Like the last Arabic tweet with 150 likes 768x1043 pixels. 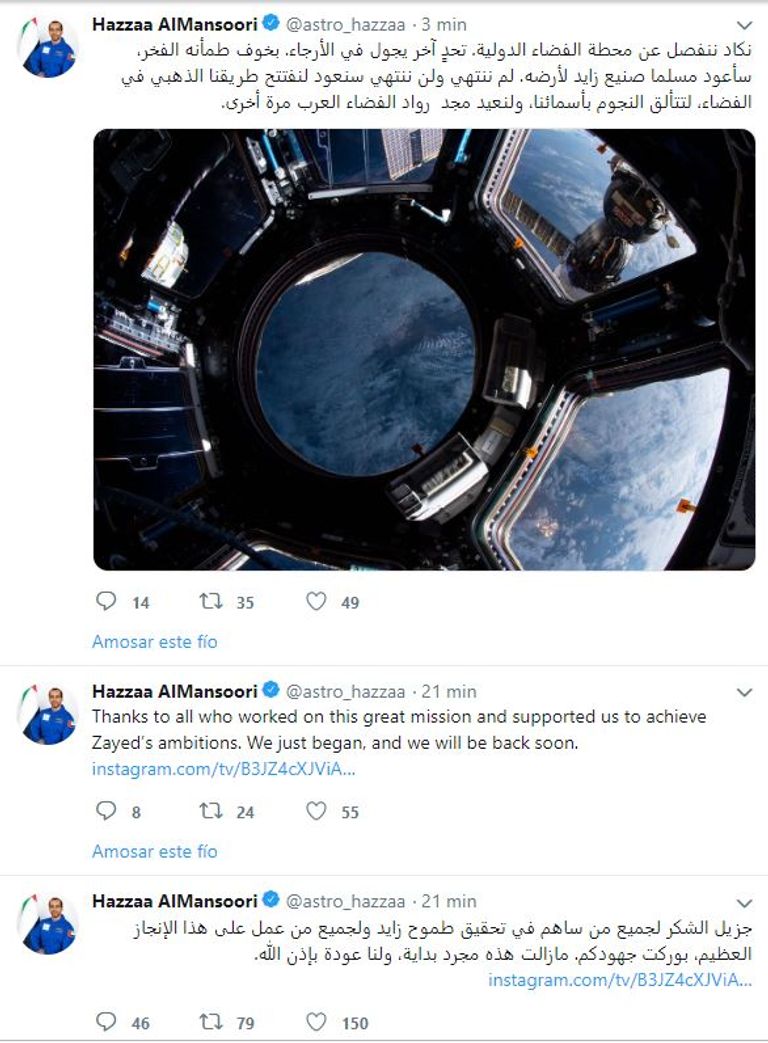(316, 1021)
